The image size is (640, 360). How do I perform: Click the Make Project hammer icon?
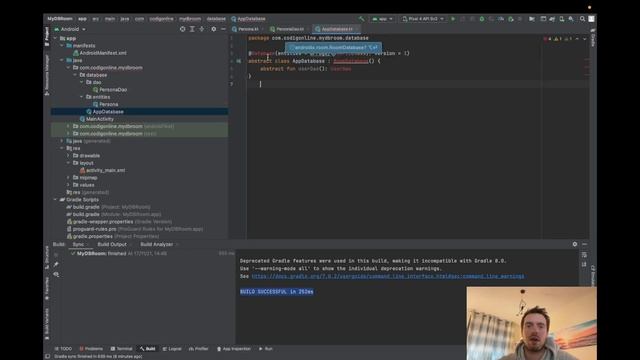(362, 19)
